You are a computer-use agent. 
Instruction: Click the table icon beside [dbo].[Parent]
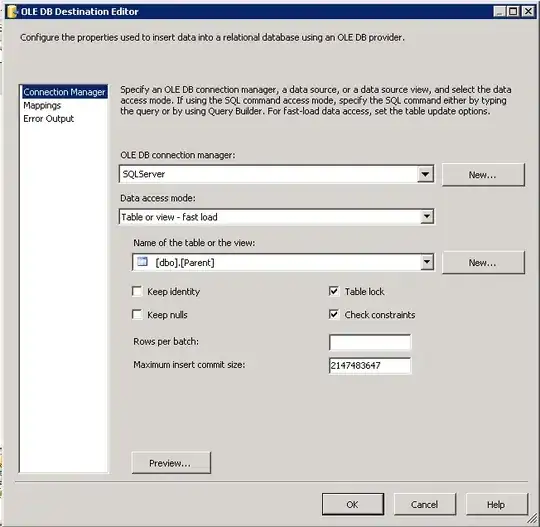(x=142, y=262)
